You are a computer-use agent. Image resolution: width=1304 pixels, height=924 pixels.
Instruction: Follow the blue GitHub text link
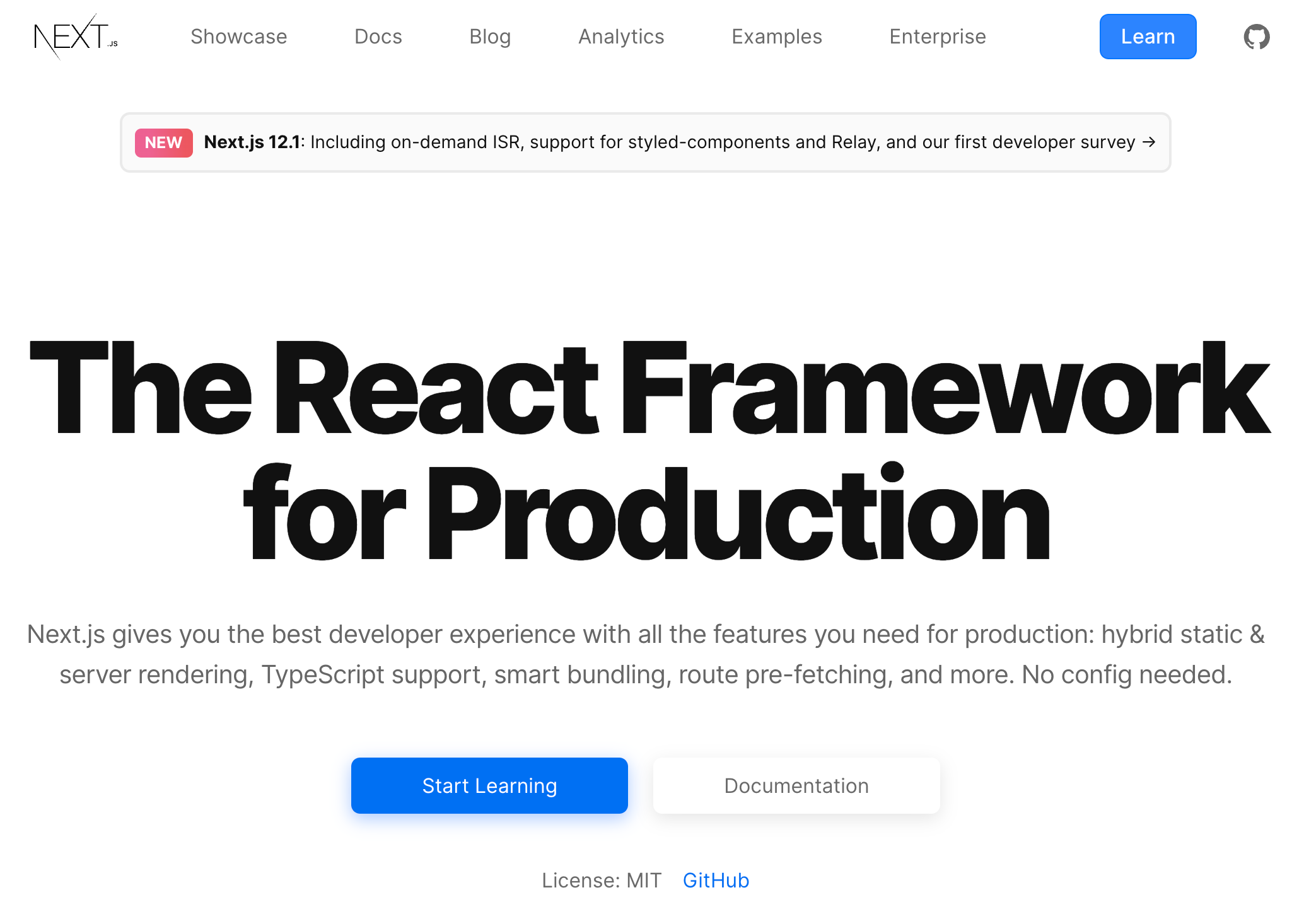click(x=716, y=880)
